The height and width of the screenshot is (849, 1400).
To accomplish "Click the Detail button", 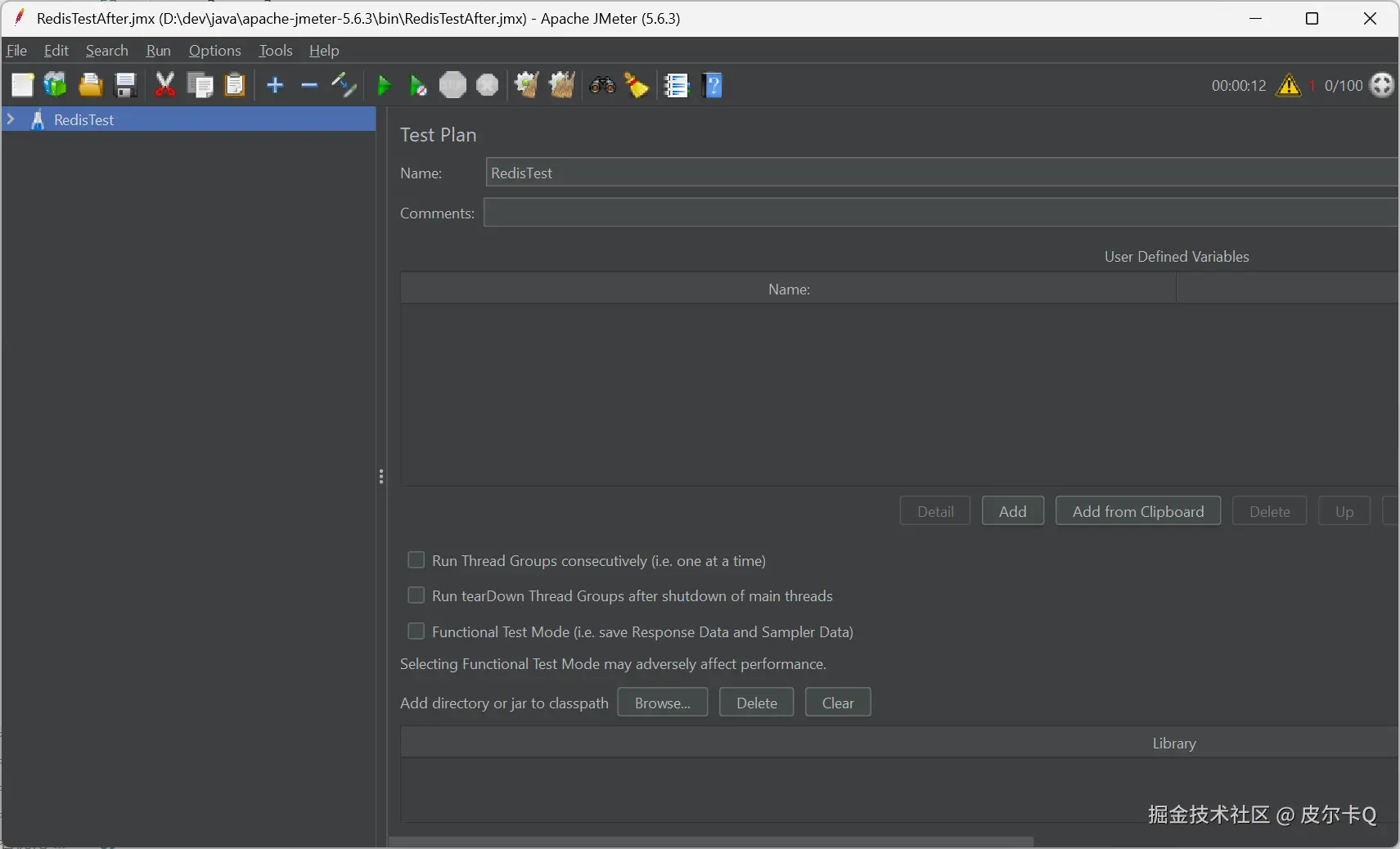I will [935, 511].
